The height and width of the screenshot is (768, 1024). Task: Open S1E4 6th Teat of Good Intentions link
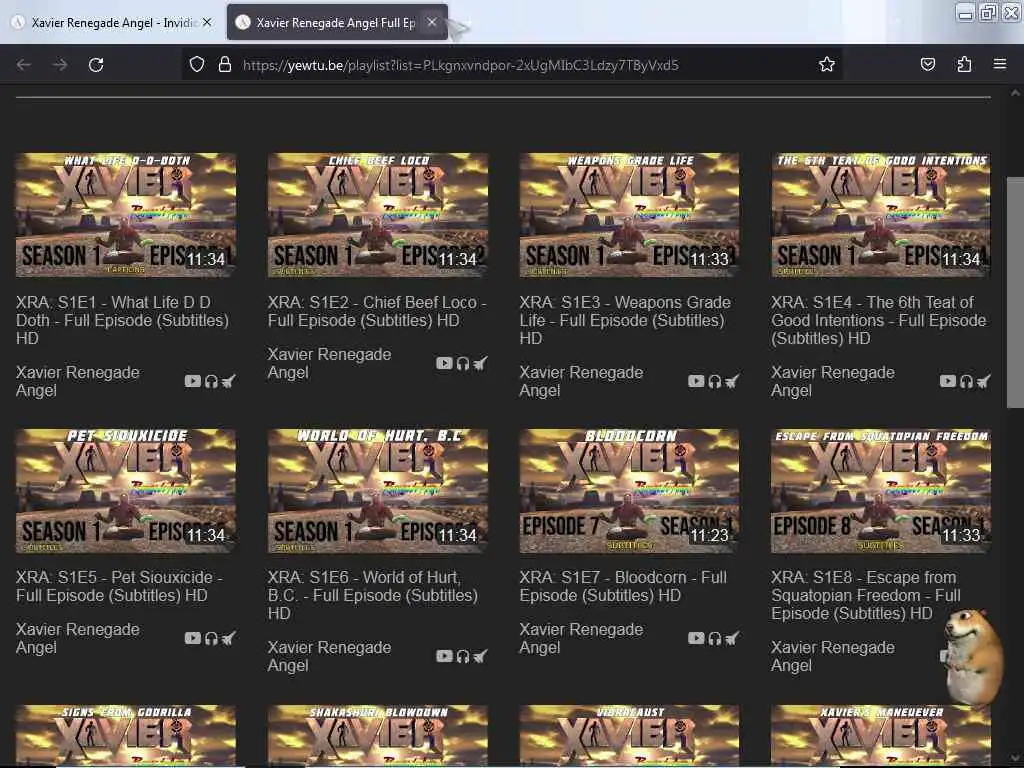coord(879,320)
